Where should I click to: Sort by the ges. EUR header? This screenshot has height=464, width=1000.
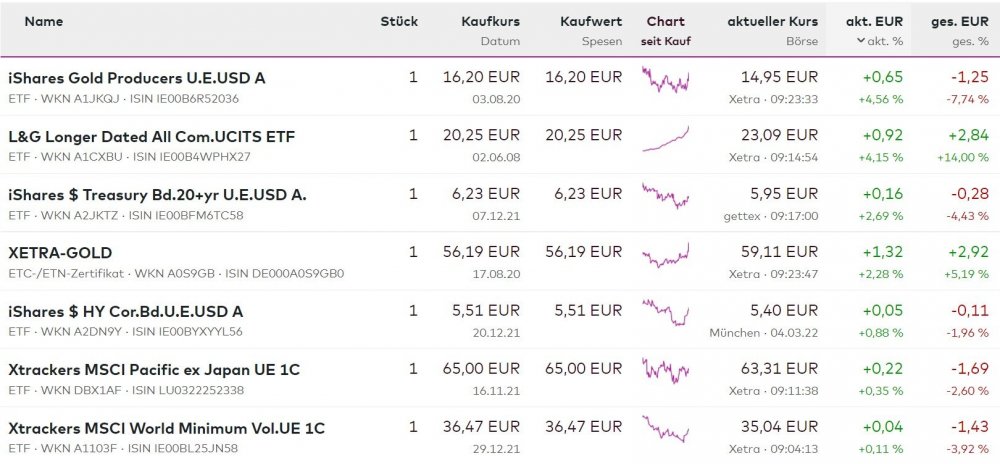[959, 21]
